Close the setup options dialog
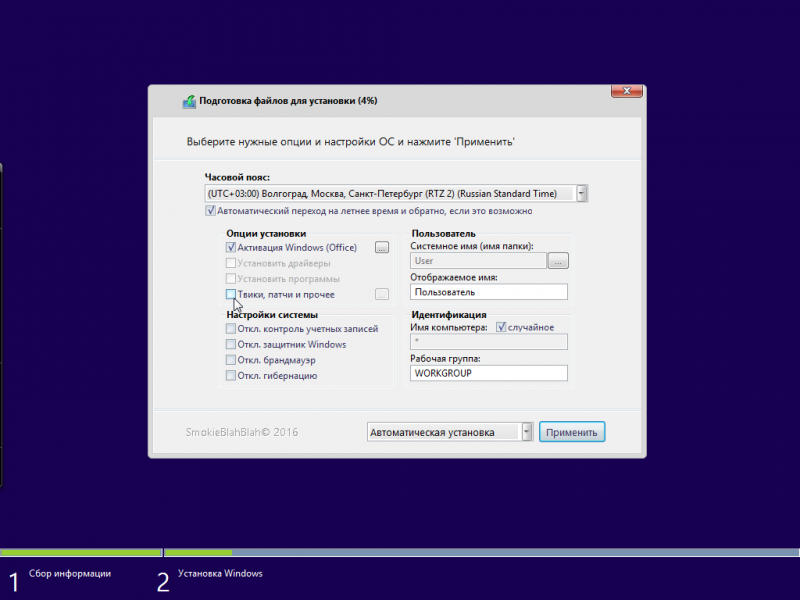The image size is (800, 600). [627, 91]
